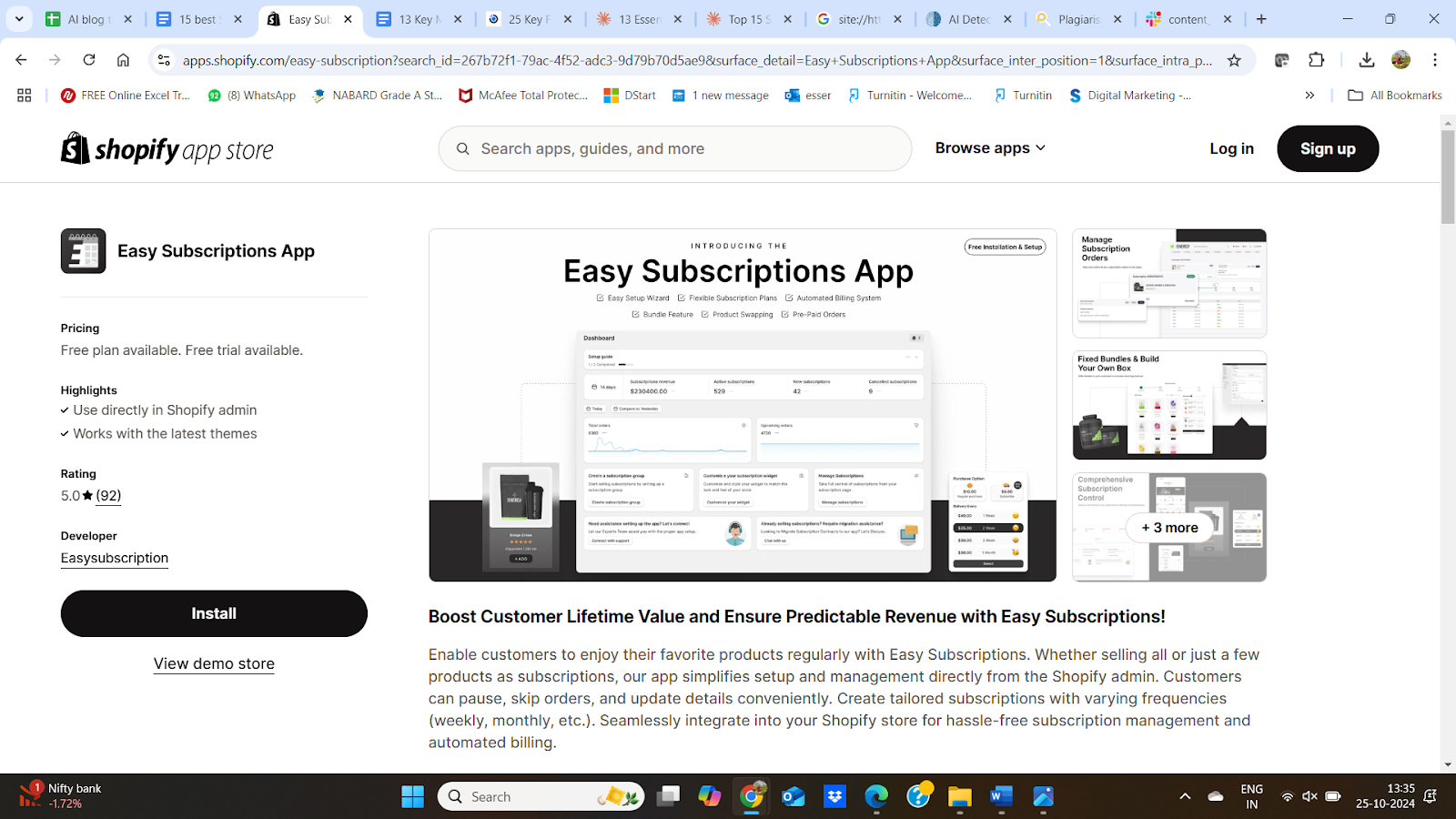Open the Easysubscription developer link
The width and height of the screenshot is (1456, 819).
115,558
